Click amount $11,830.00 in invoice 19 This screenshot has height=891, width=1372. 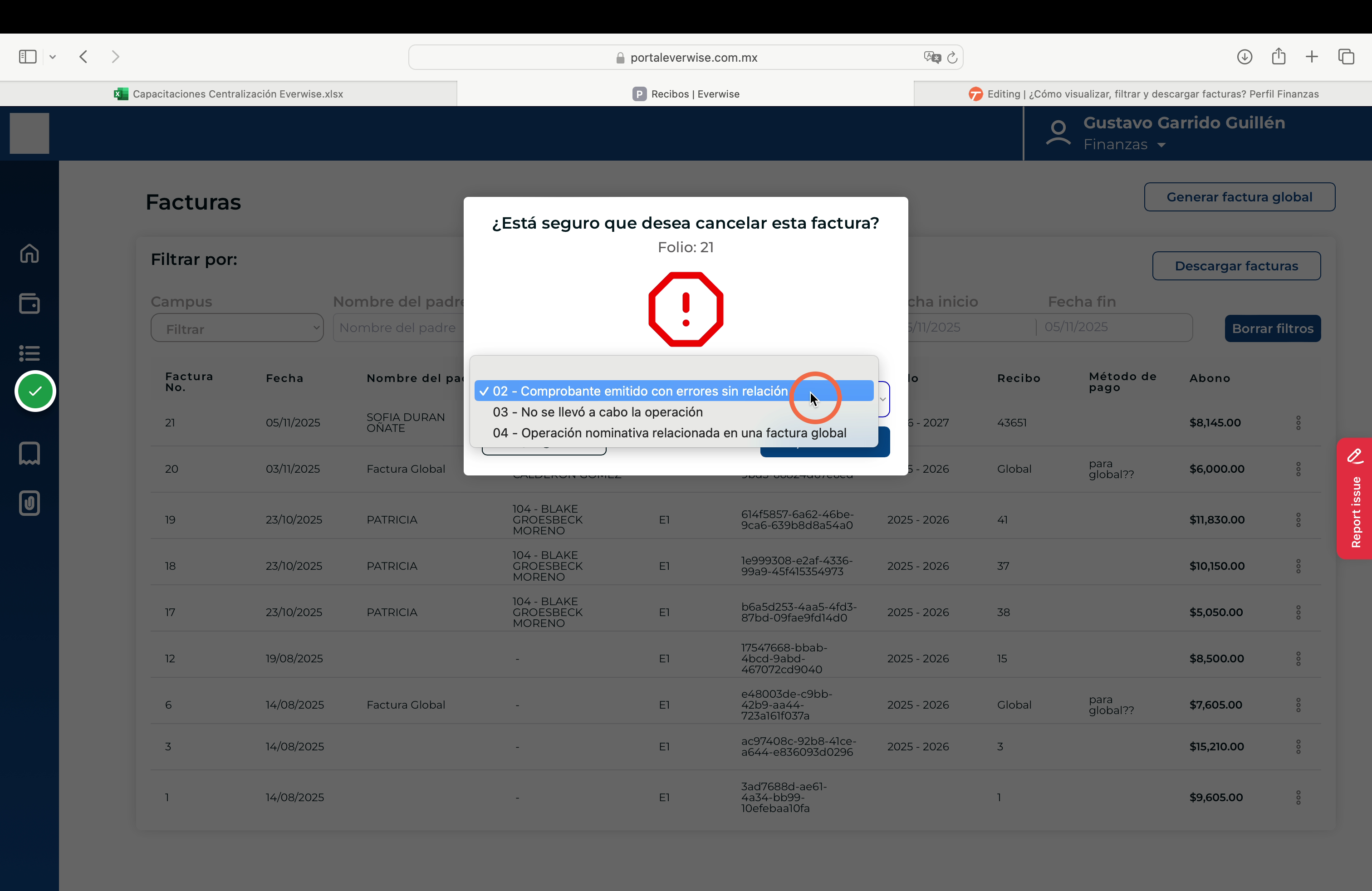pyautogui.click(x=1217, y=520)
